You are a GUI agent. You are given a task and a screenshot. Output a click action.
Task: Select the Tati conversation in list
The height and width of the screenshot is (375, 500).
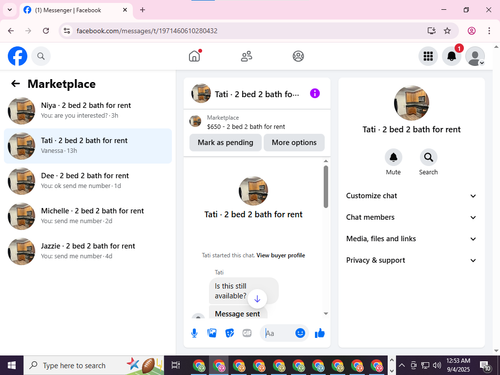[x=88, y=146]
